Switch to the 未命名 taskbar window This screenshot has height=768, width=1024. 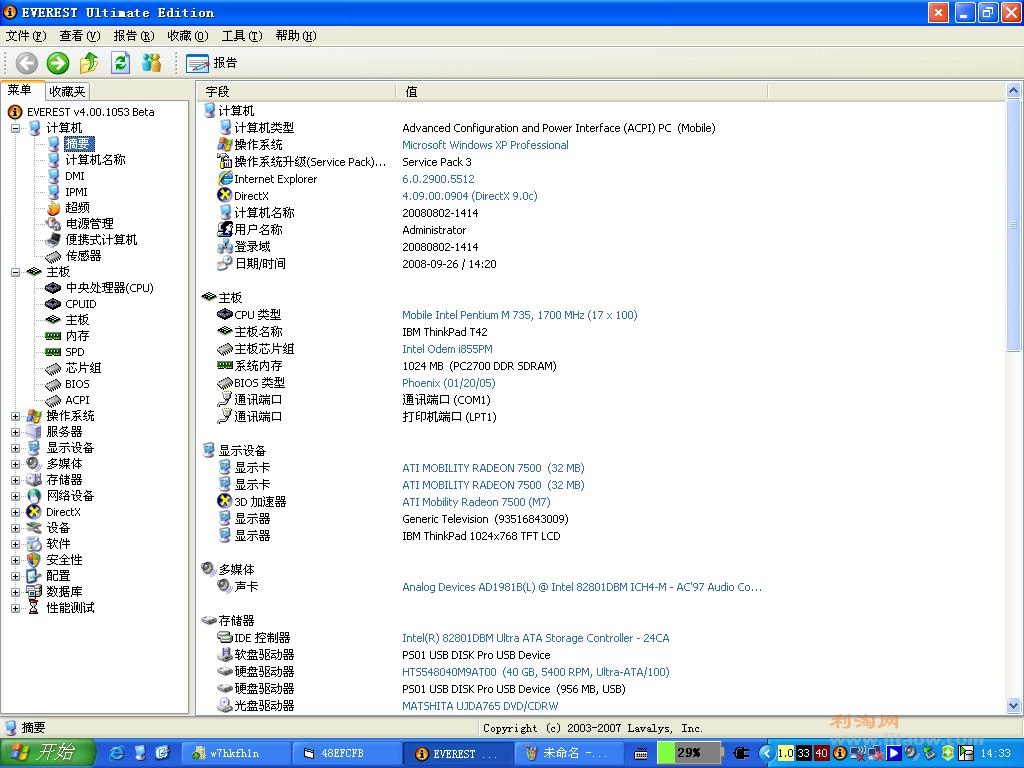567,754
